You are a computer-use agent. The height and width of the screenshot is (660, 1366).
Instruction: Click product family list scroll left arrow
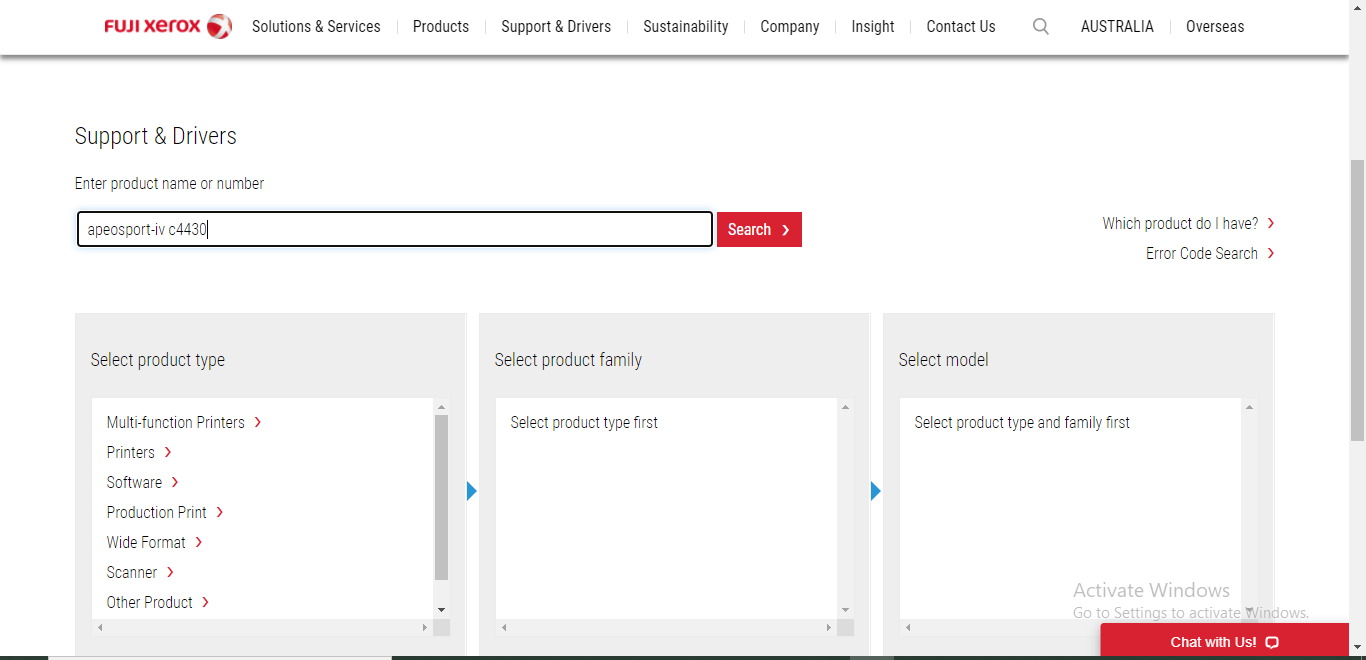point(504,628)
